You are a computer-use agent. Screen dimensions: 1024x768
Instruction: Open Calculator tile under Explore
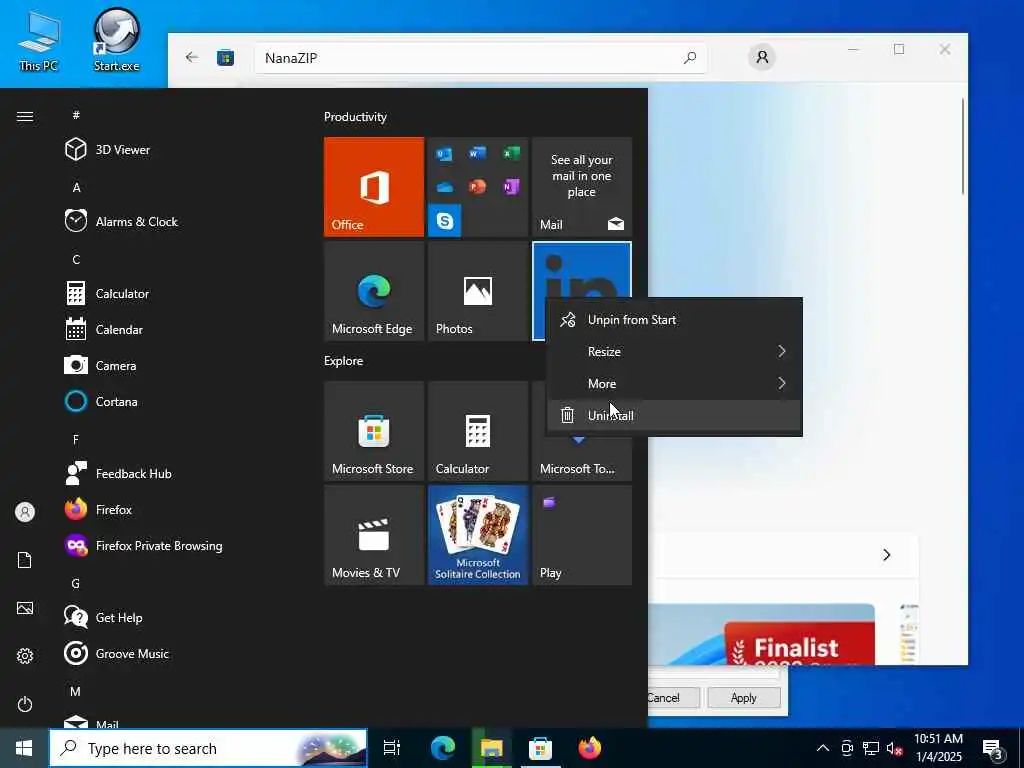coord(477,431)
